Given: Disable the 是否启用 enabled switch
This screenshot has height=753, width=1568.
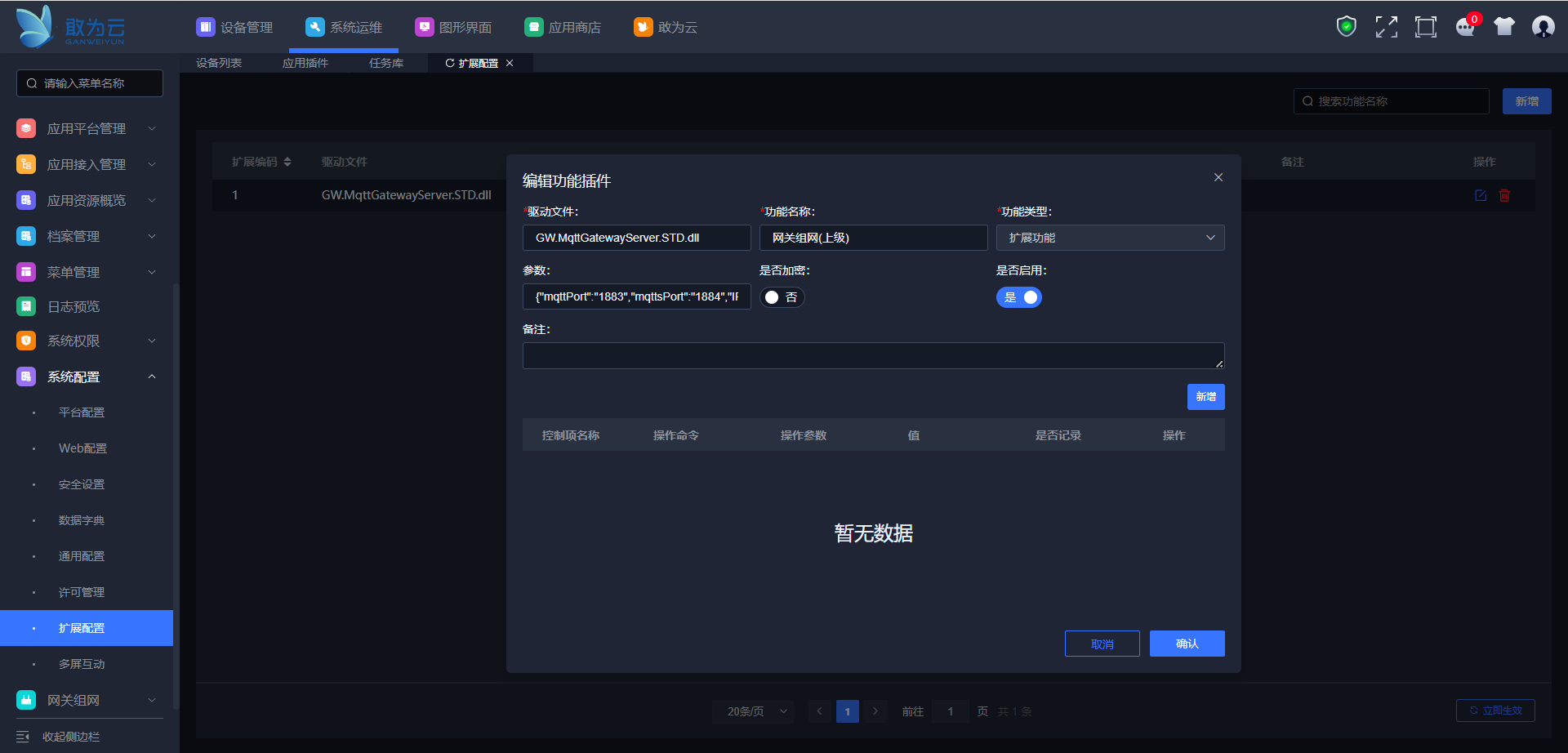Looking at the screenshot, I should (1019, 297).
